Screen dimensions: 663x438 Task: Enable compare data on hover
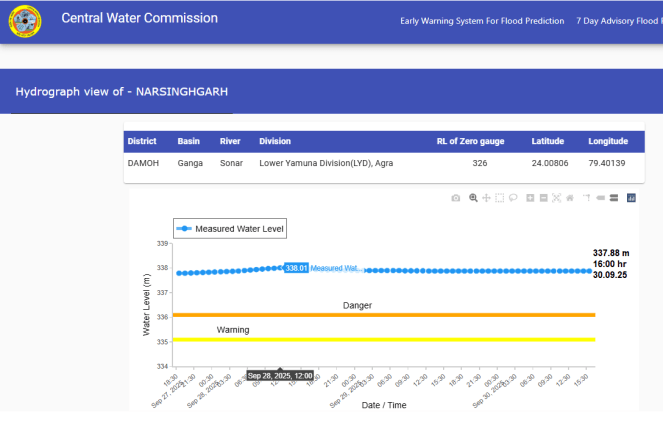(x=613, y=198)
